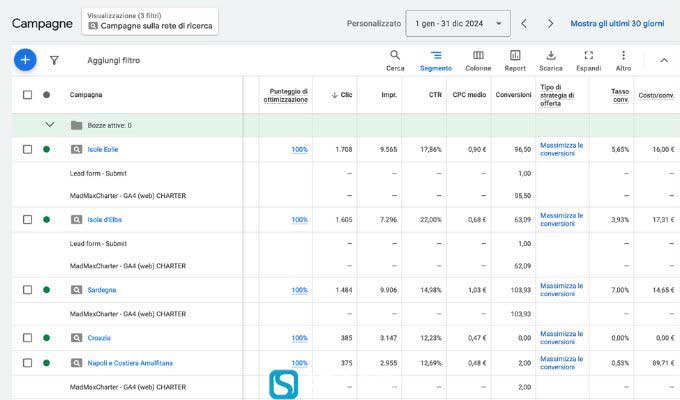Sort by the Clic column

pos(342,95)
